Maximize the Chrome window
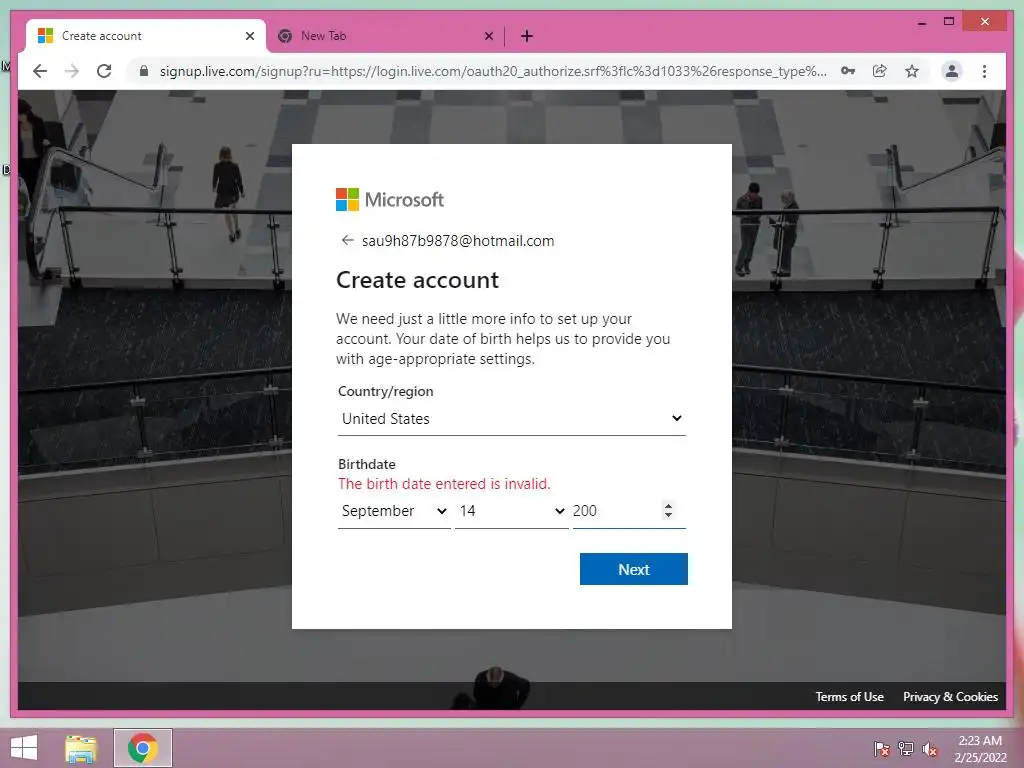1024x768 pixels. pyautogui.click(x=949, y=22)
